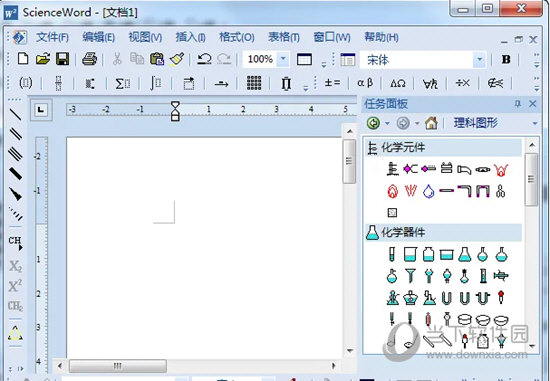
Task: Select the single line drawing tool
Action: [x=15, y=114]
